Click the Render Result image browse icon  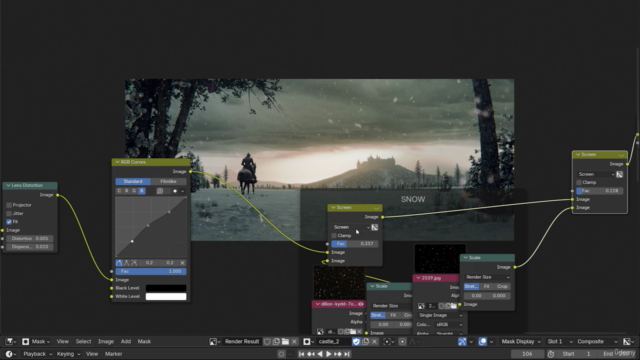pos(214,341)
